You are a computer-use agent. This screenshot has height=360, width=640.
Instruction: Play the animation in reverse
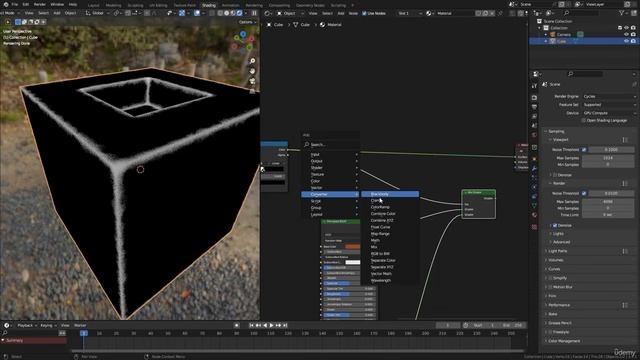click(x=265, y=325)
